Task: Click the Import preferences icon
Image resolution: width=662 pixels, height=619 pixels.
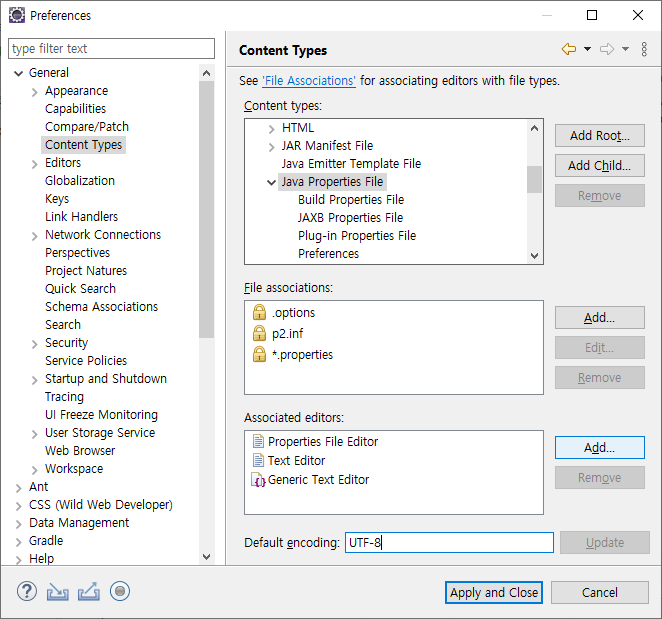Action: click(57, 592)
